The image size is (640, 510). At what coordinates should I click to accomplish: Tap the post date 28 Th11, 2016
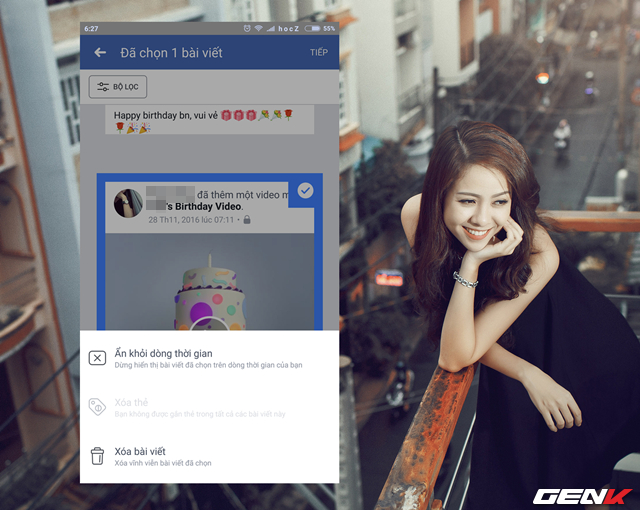(x=191, y=220)
